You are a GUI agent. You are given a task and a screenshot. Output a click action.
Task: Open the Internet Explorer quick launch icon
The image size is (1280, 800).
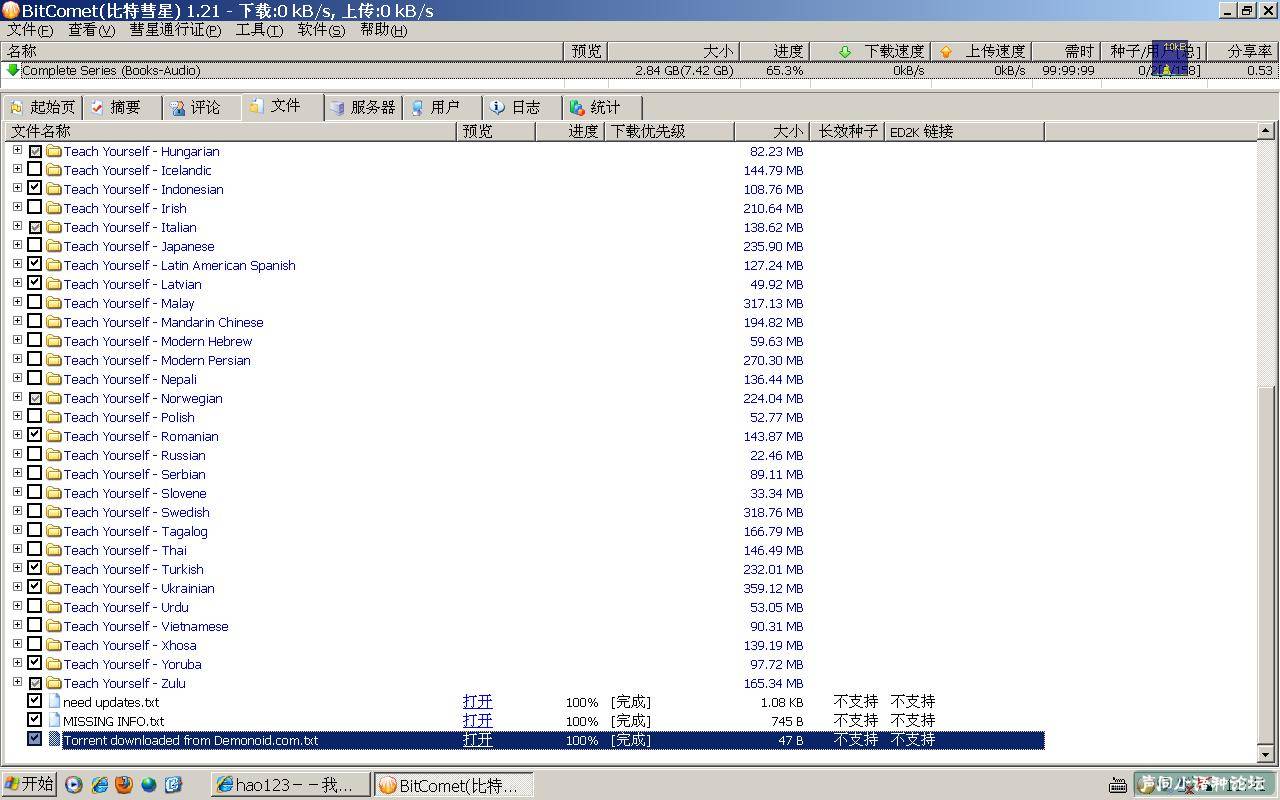click(x=99, y=785)
